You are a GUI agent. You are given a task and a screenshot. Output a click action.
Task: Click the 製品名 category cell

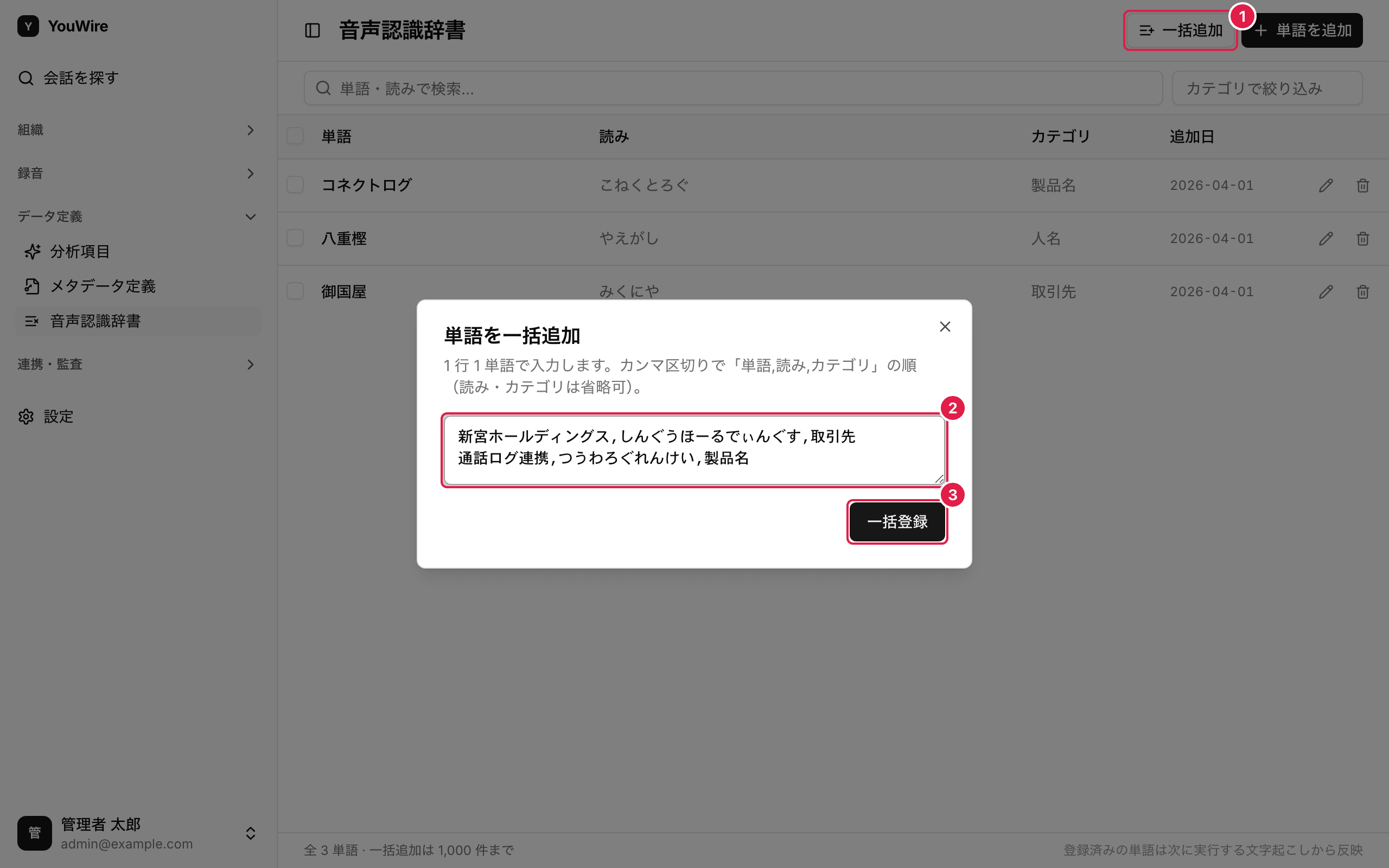coord(1053,186)
